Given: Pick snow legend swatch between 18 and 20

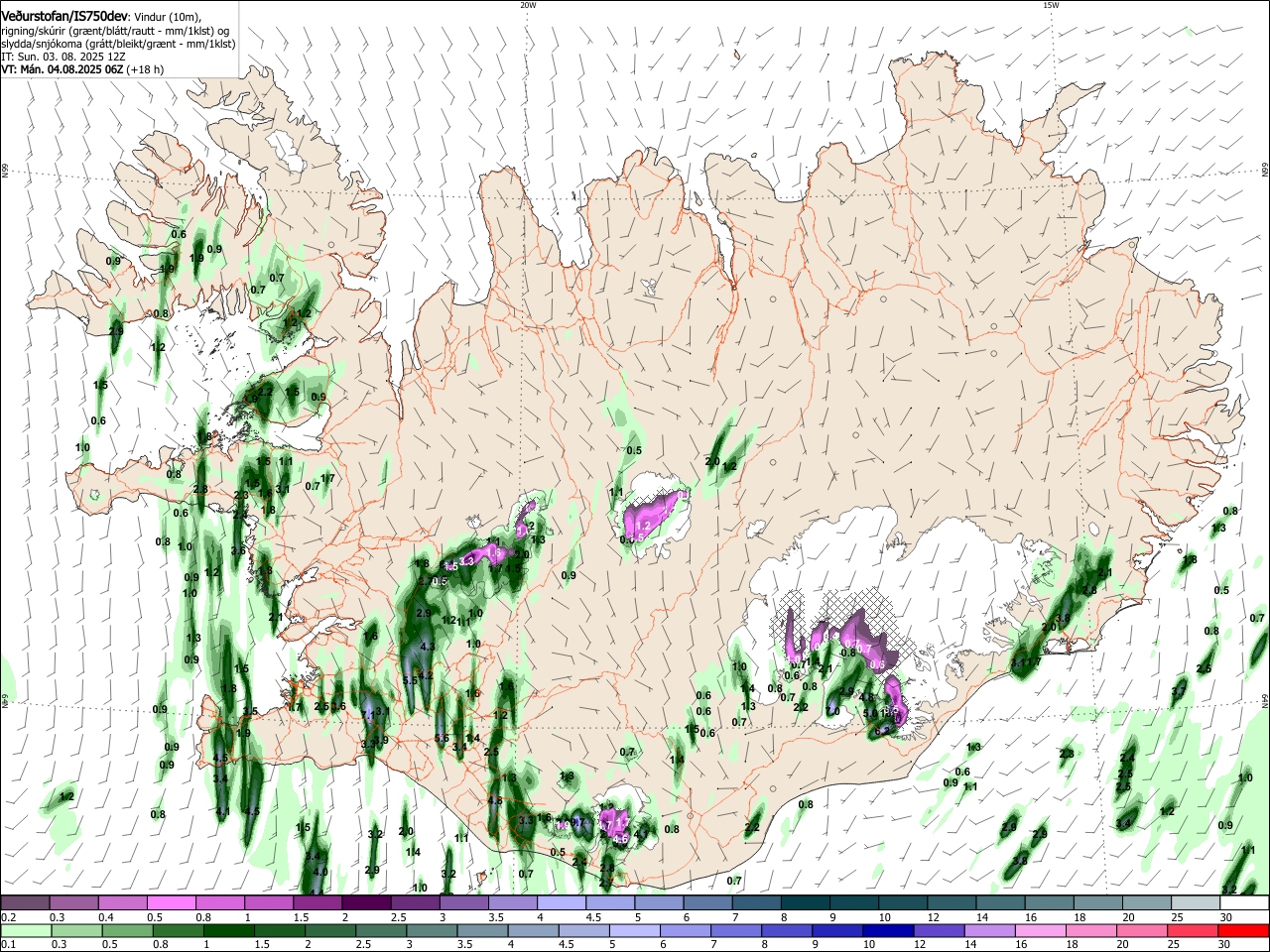Looking at the screenshot, I should click(1097, 902).
